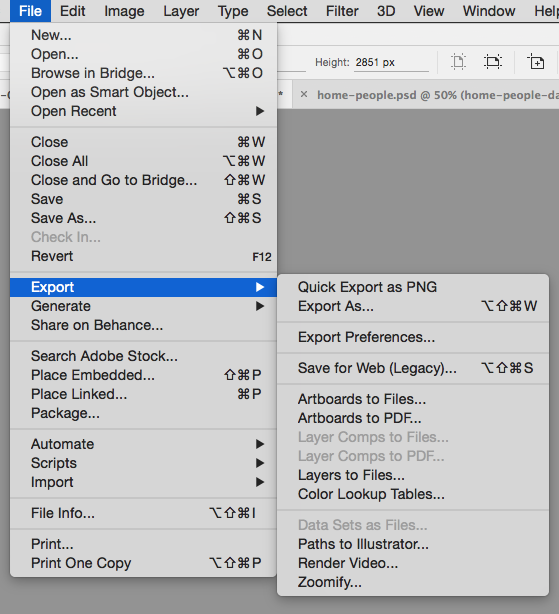This screenshot has height=614, width=559.
Task: Open the Window menu
Action: (x=489, y=11)
